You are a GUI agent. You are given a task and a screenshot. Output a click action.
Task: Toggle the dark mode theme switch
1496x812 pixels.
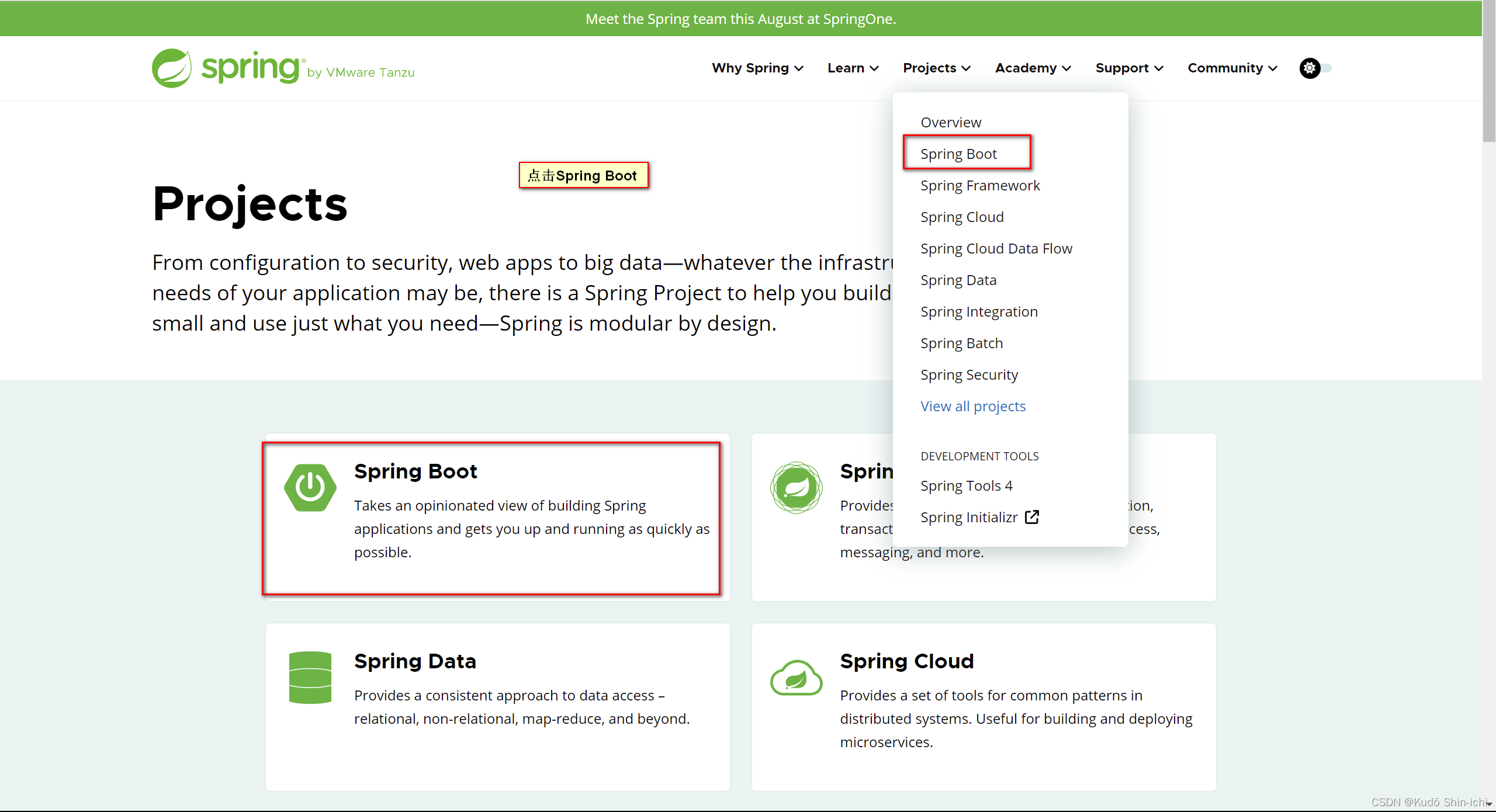(1315, 68)
